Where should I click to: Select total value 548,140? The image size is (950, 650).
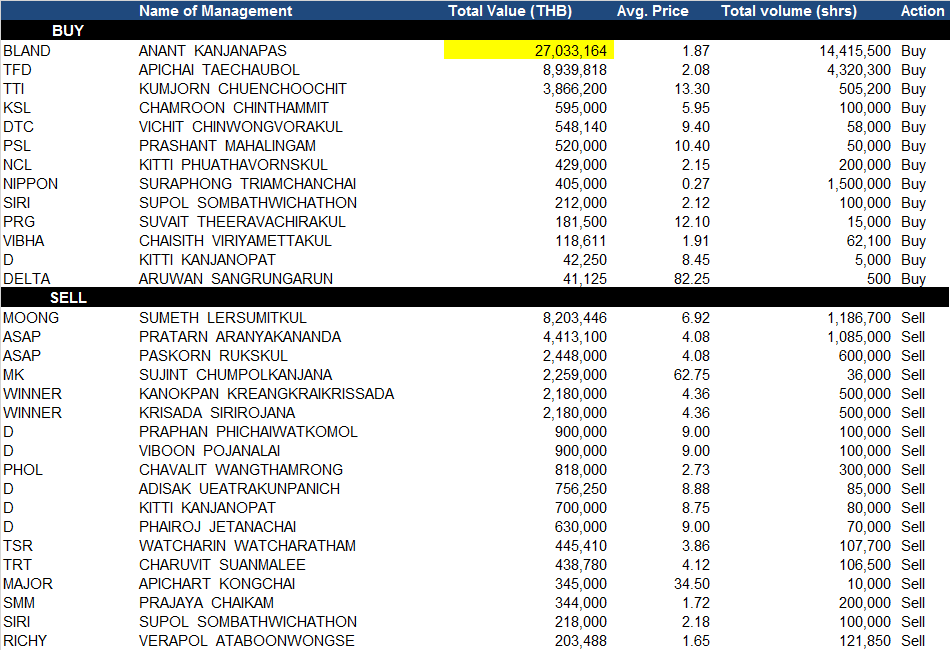[580, 127]
